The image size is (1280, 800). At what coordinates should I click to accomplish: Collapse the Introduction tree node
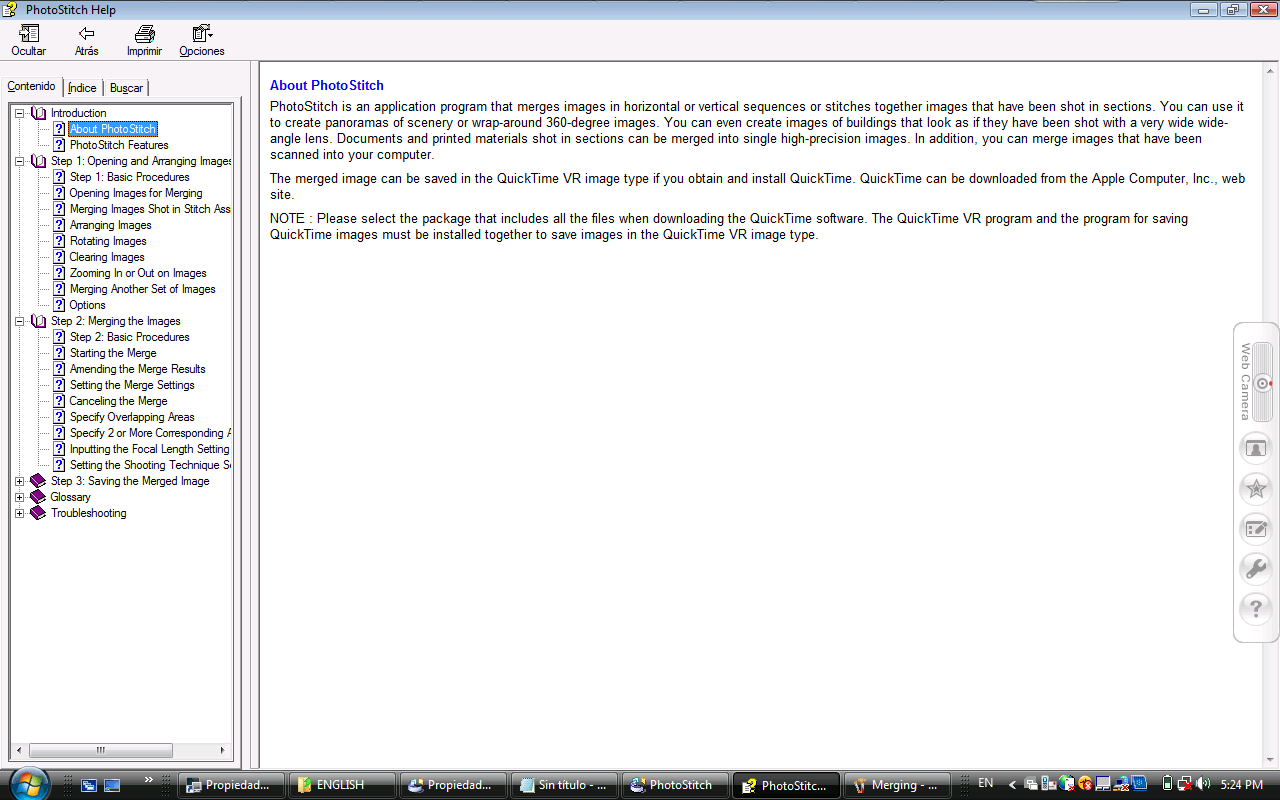click(x=19, y=113)
